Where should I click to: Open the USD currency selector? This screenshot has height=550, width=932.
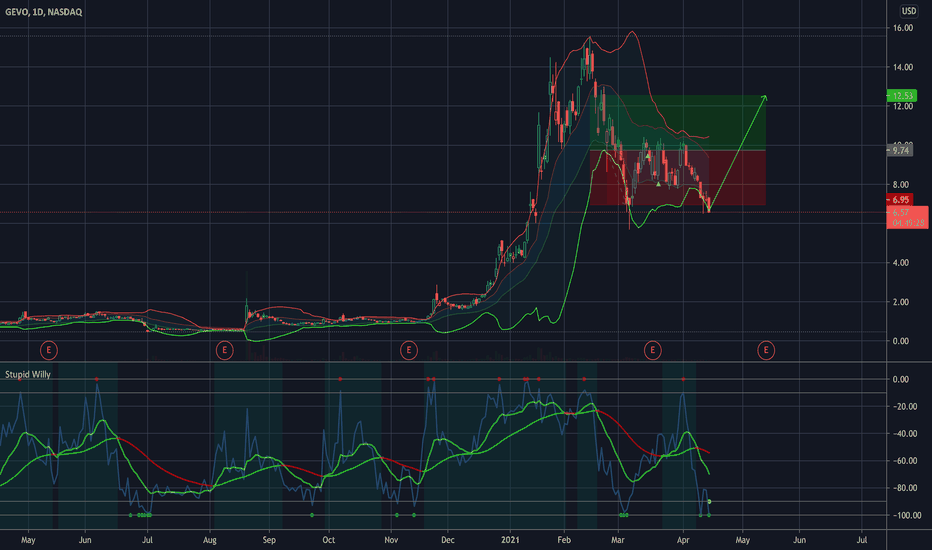[908, 11]
